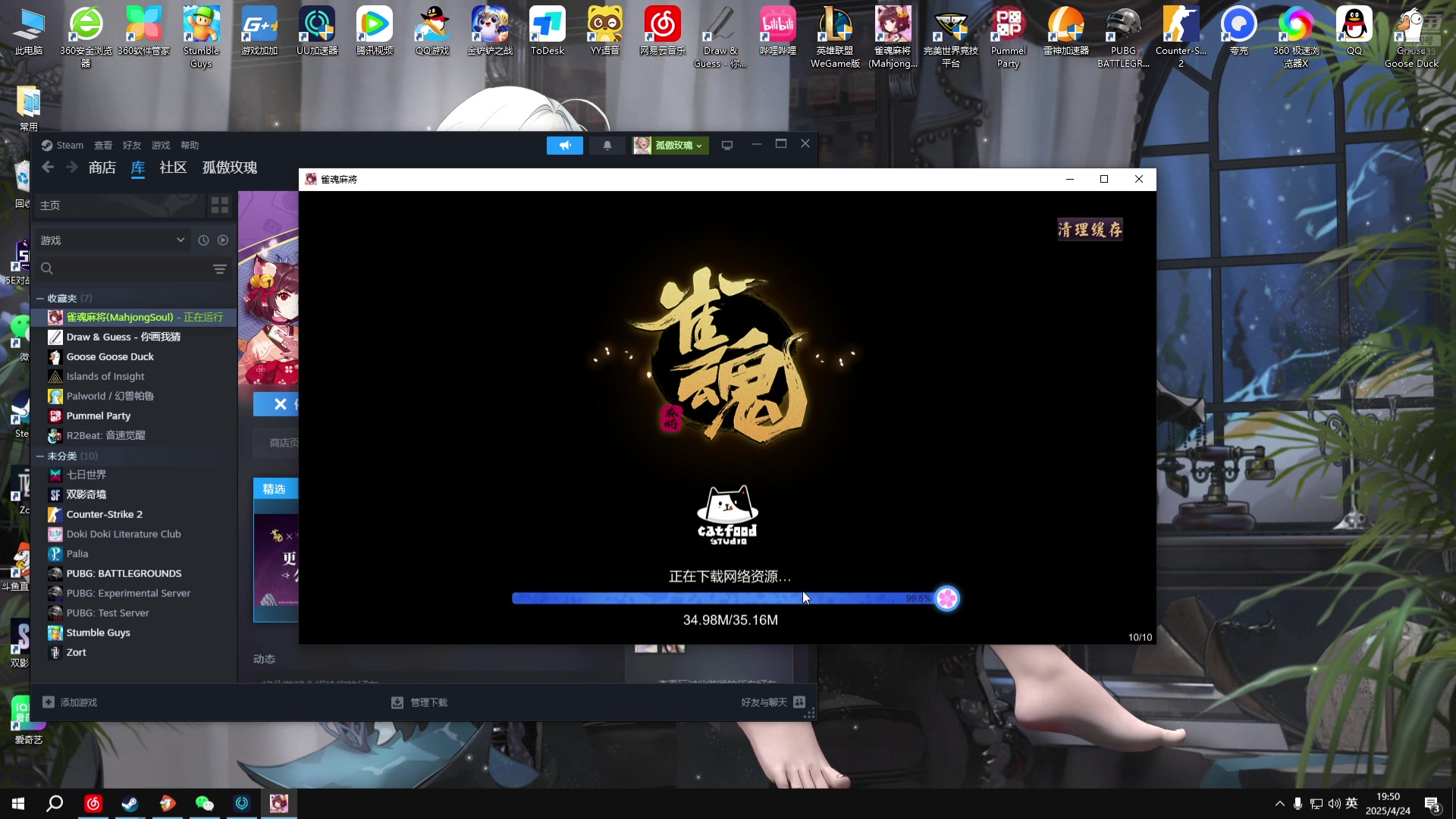Switch library to grid view icon
Viewport: 1456px width, 819px height.
tap(220, 206)
